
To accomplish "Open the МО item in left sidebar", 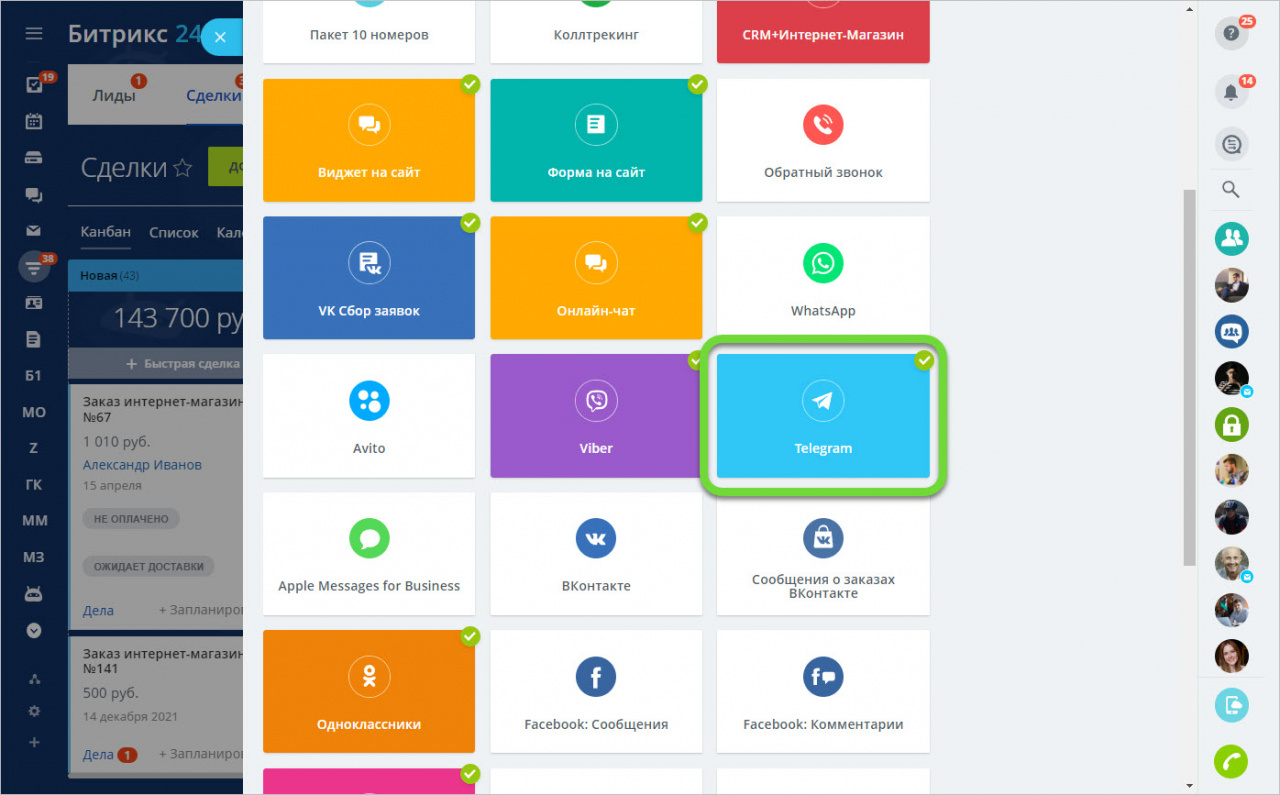I will tap(34, 412).
